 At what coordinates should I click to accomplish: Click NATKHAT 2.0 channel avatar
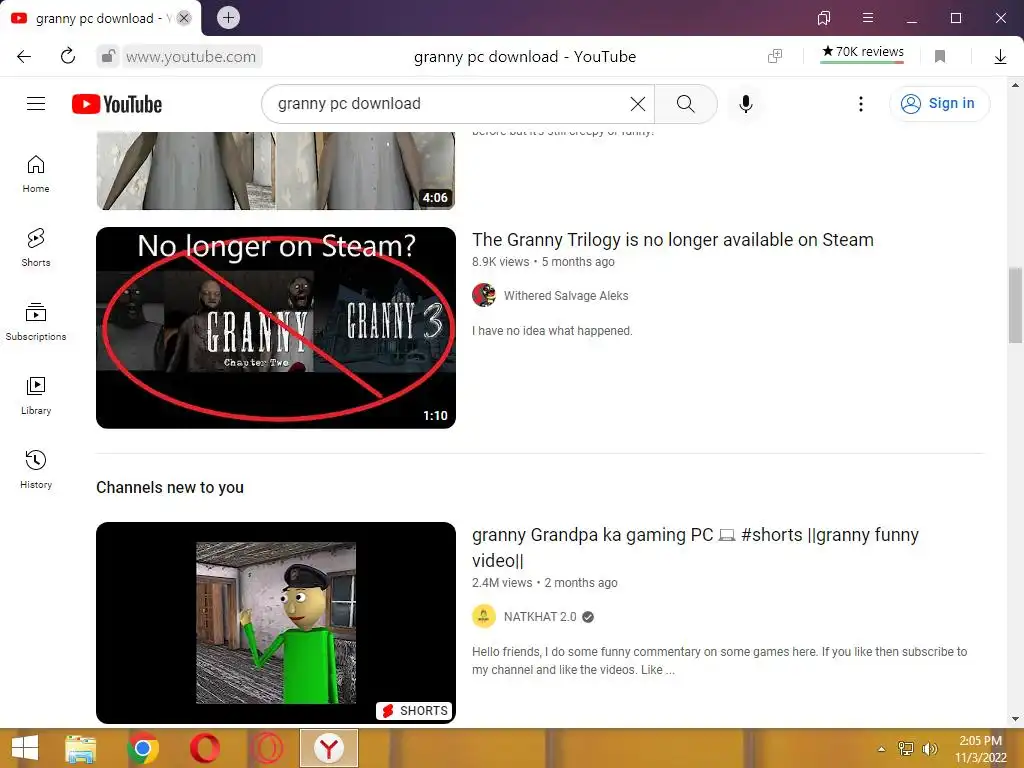click(x=484, y=616)
